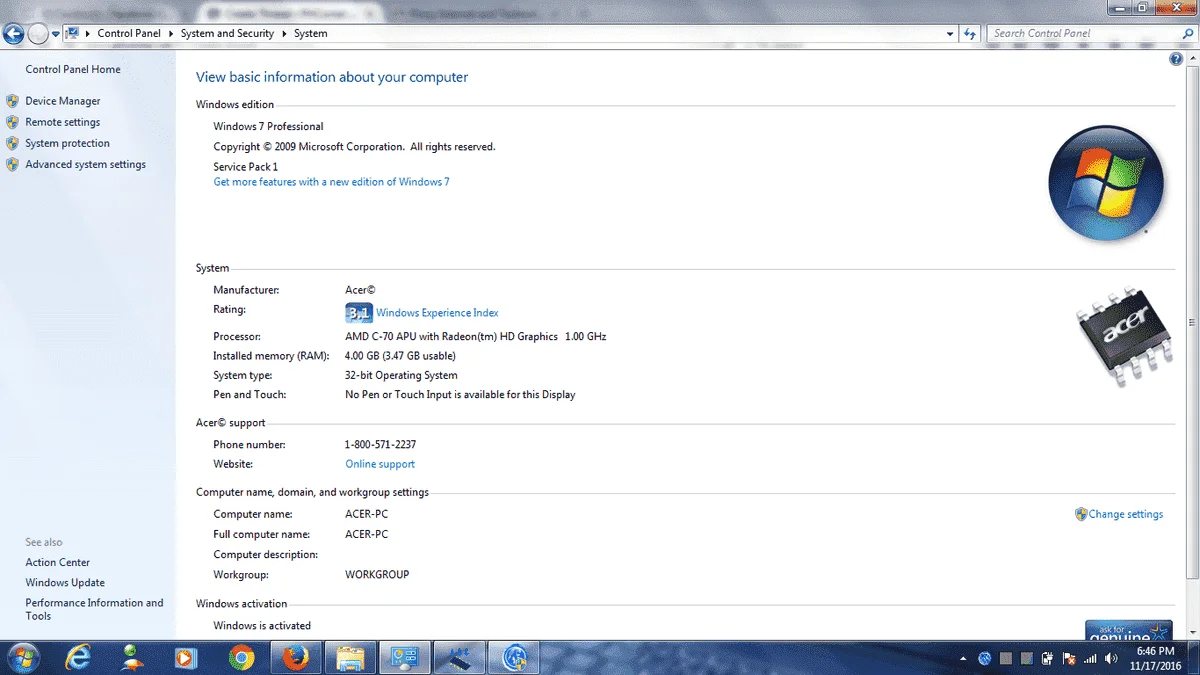Click the shield icon beside System protection

coord(12,143)
